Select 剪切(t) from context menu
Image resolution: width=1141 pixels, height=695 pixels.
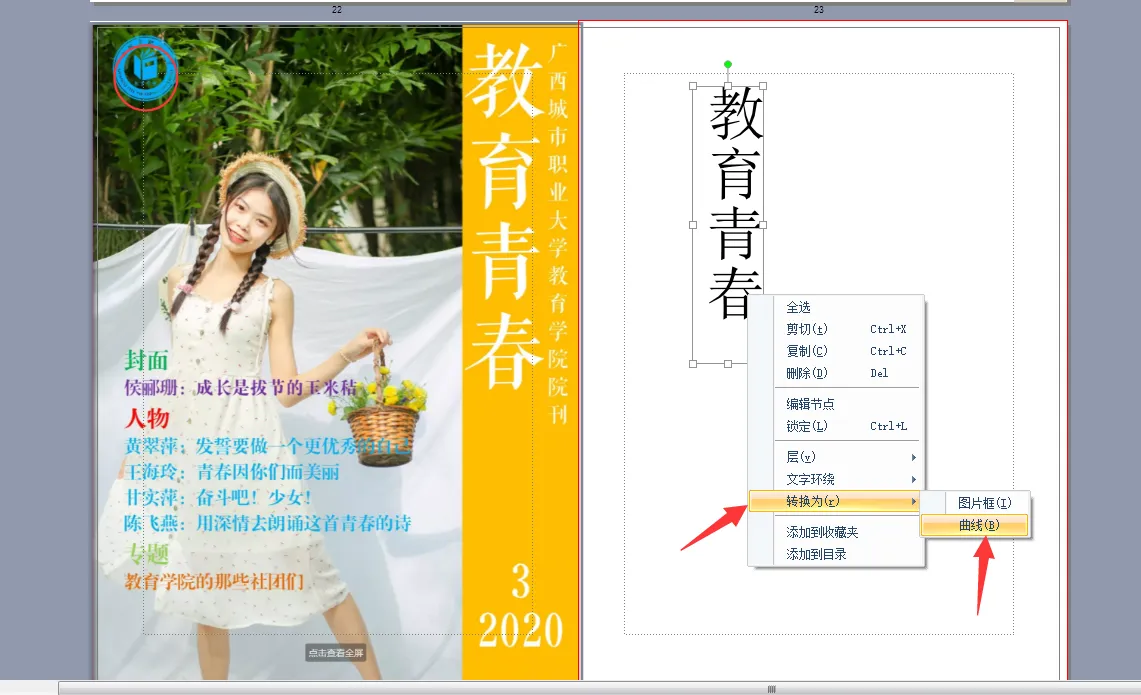point(836,329)
